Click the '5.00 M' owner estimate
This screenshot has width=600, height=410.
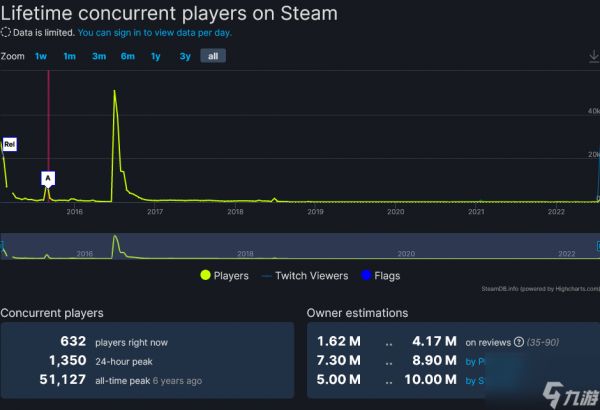pos(339,379)
